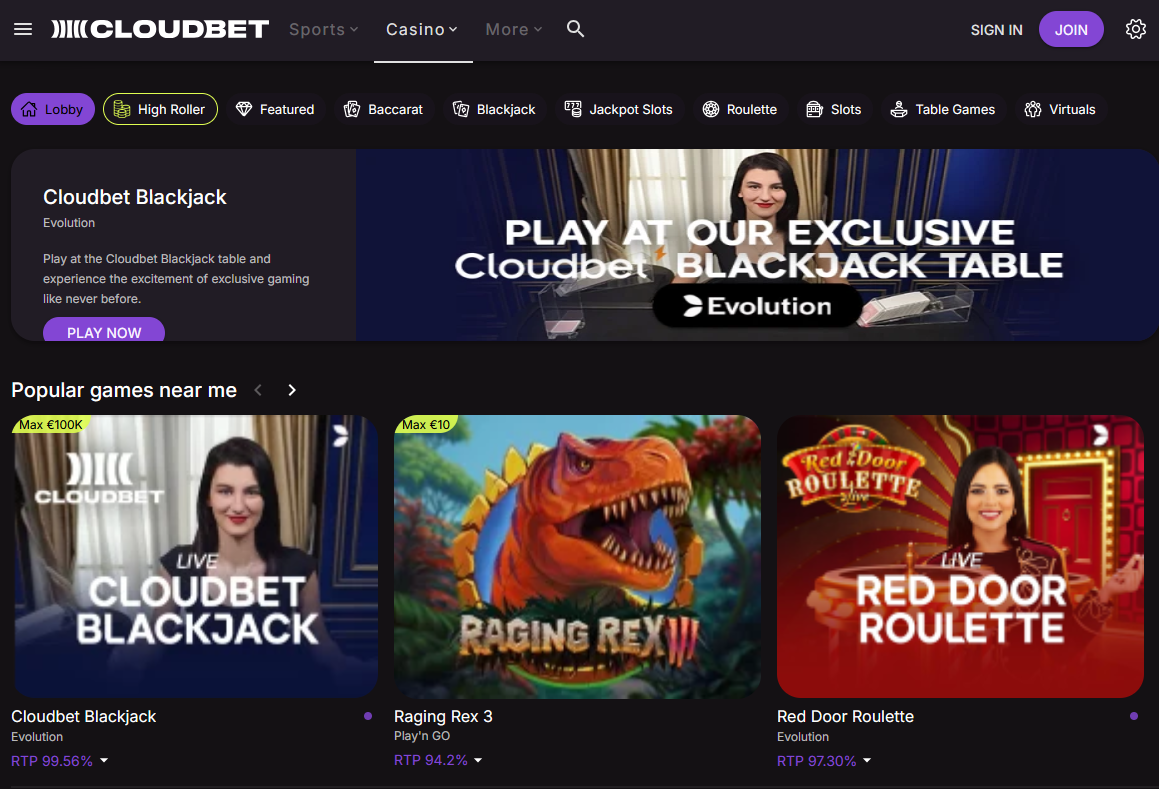Show next popular games

[292, 390]
